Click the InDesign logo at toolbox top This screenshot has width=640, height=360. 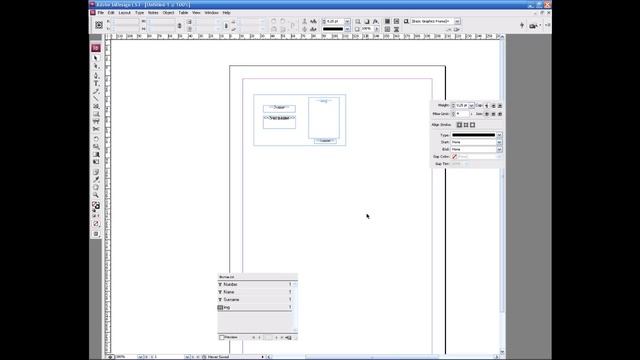click(x=96, y=48)
